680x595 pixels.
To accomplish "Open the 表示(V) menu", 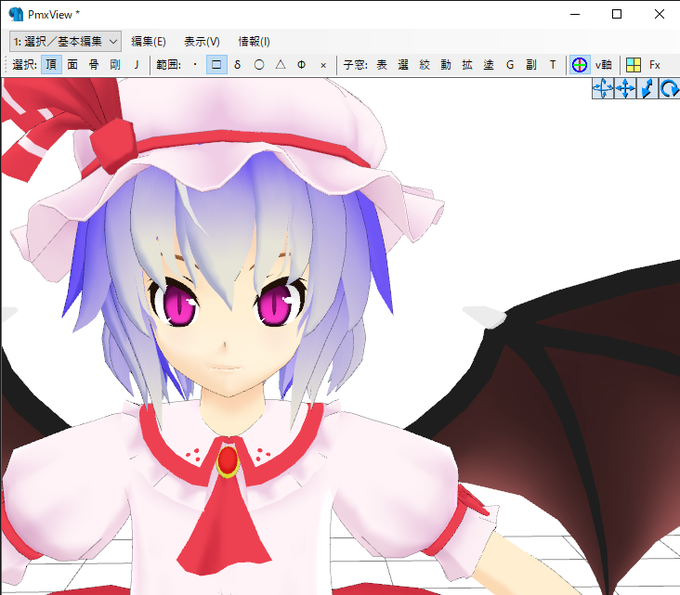I will (x=202, y=41).
